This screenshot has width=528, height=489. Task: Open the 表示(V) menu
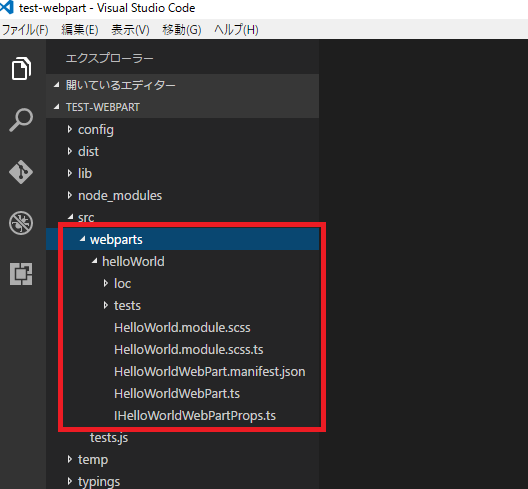(x=130, y=30)
